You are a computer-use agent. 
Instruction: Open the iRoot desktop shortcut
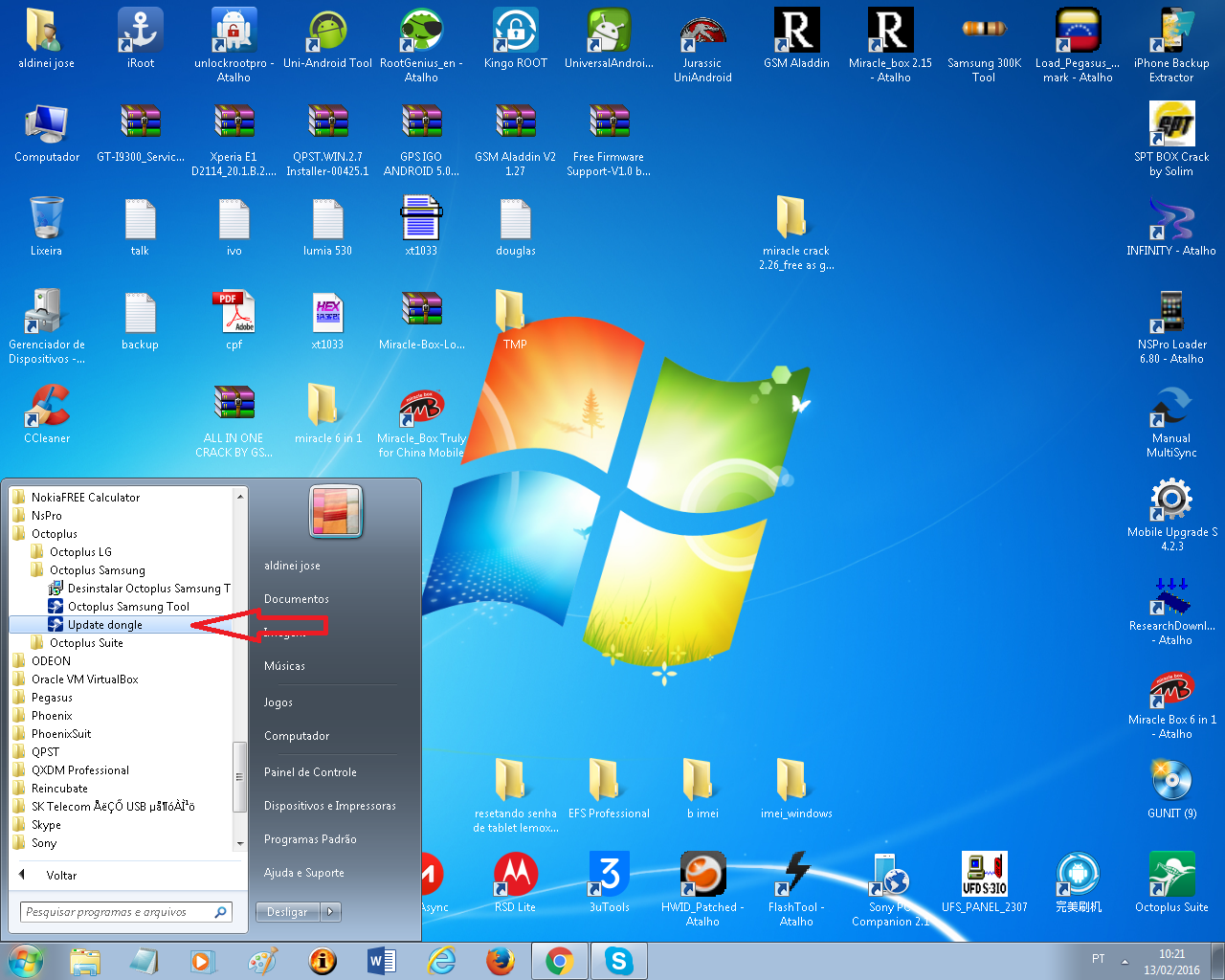(141, 38)
